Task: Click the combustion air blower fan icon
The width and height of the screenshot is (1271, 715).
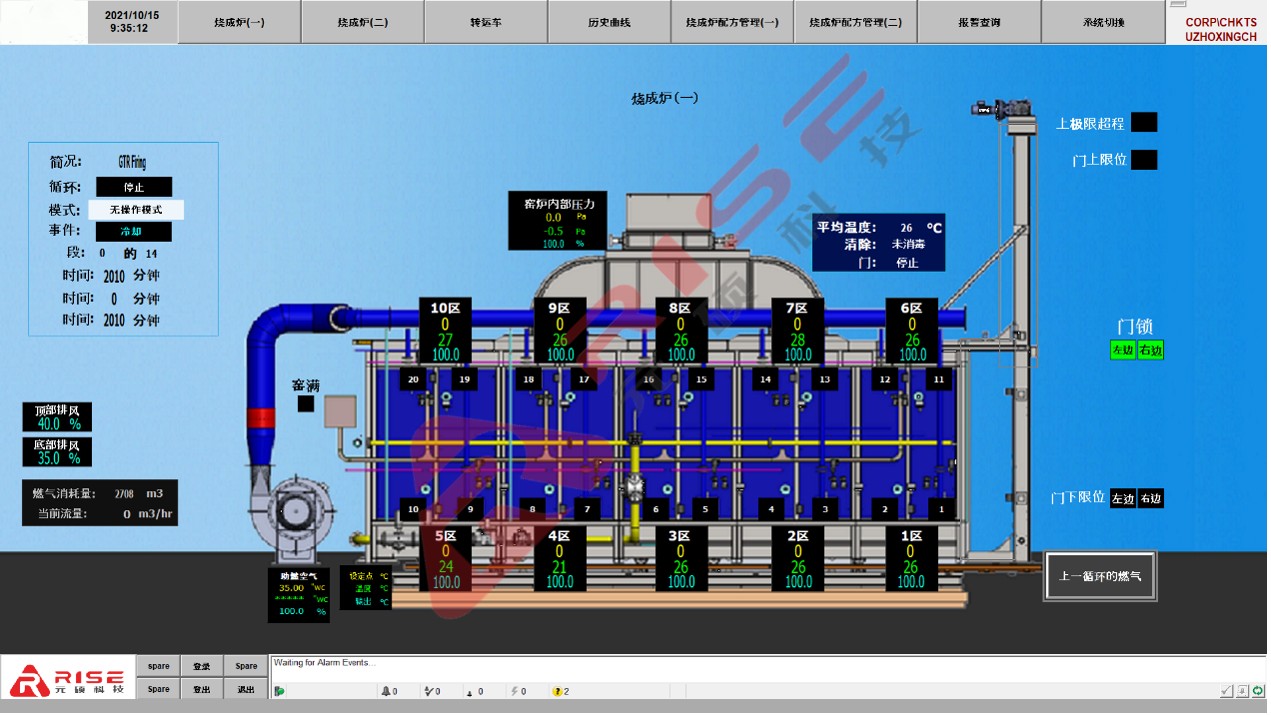Action: pyautogui.click(x=294, y=515)
